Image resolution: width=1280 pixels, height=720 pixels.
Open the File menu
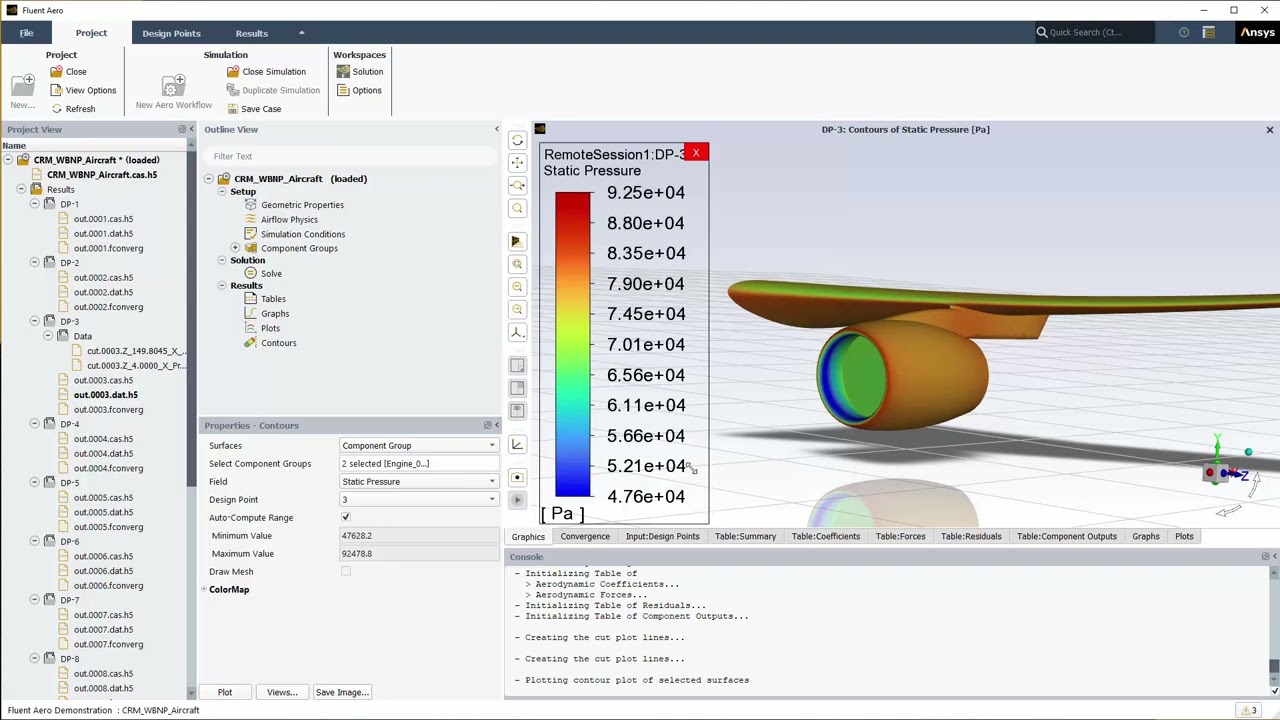[x=27, y=33]
